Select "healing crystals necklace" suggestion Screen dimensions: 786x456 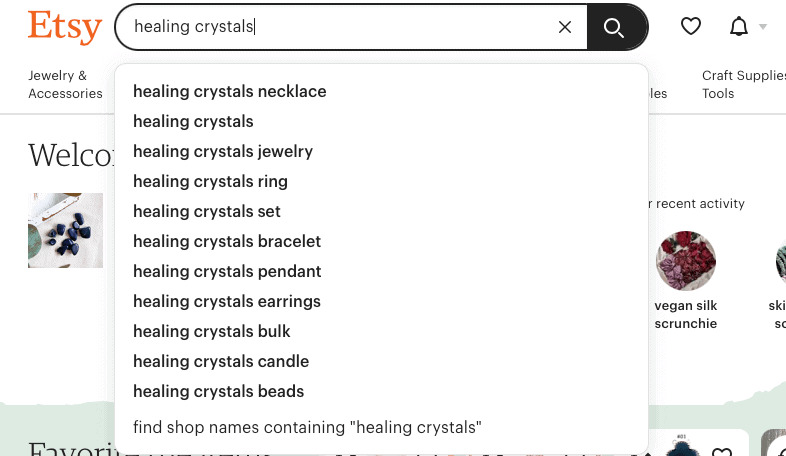(x=230, y=91)
